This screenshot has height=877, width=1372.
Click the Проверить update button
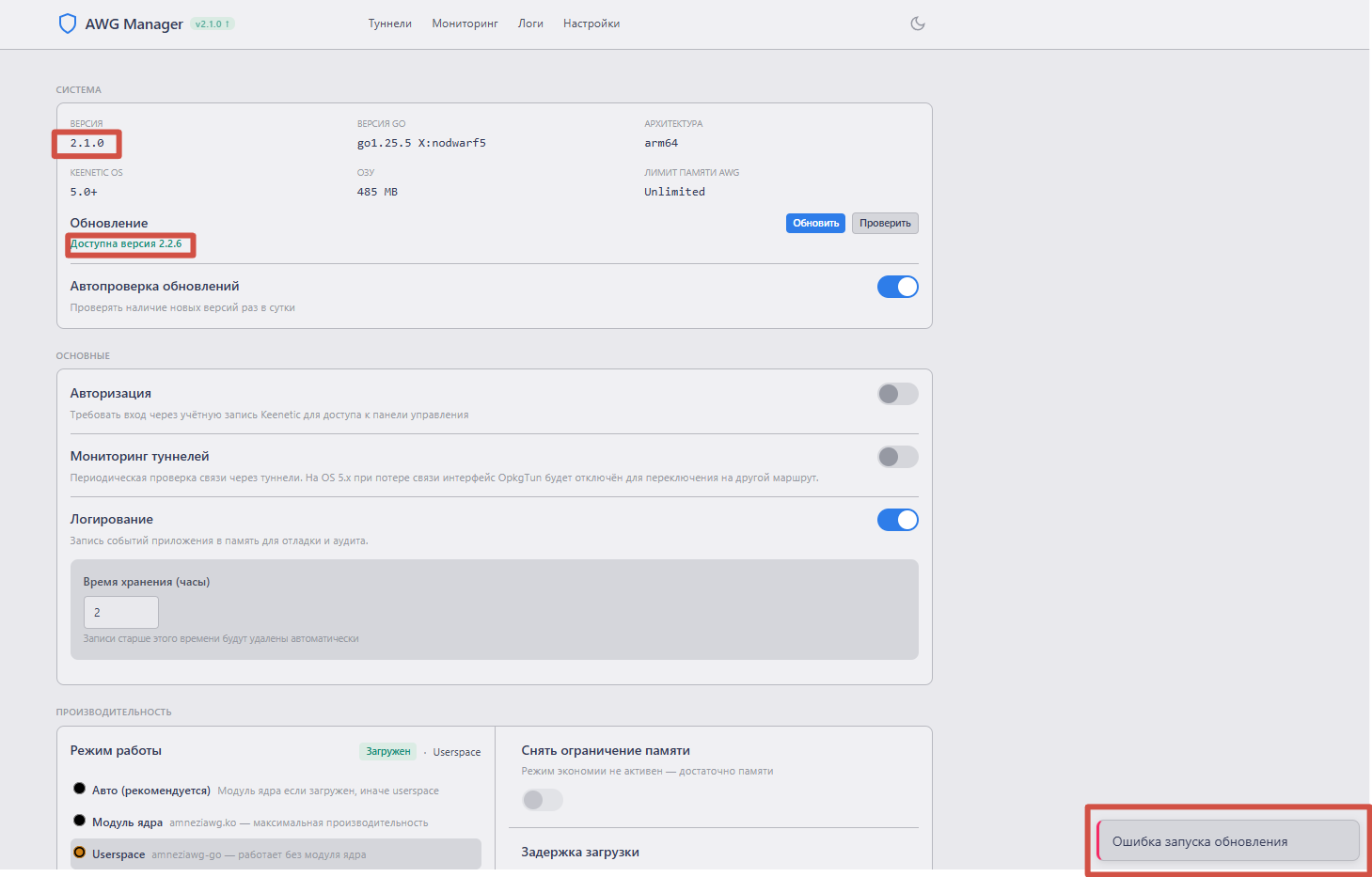(x=884, y=224)
